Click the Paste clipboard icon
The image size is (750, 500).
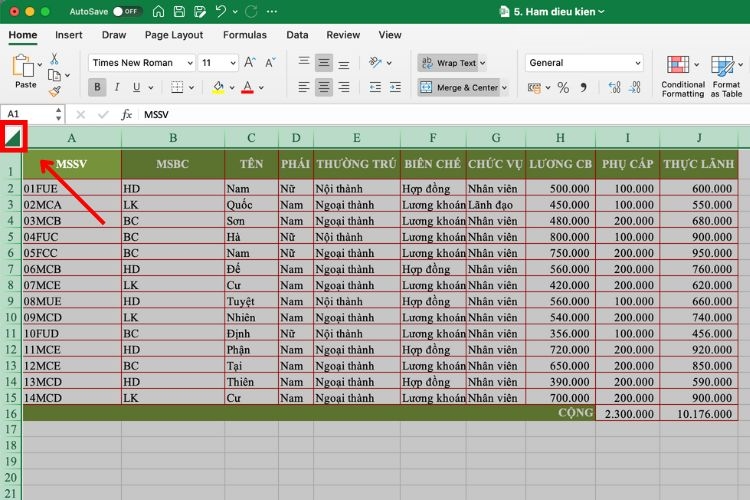tap(23, 66)
